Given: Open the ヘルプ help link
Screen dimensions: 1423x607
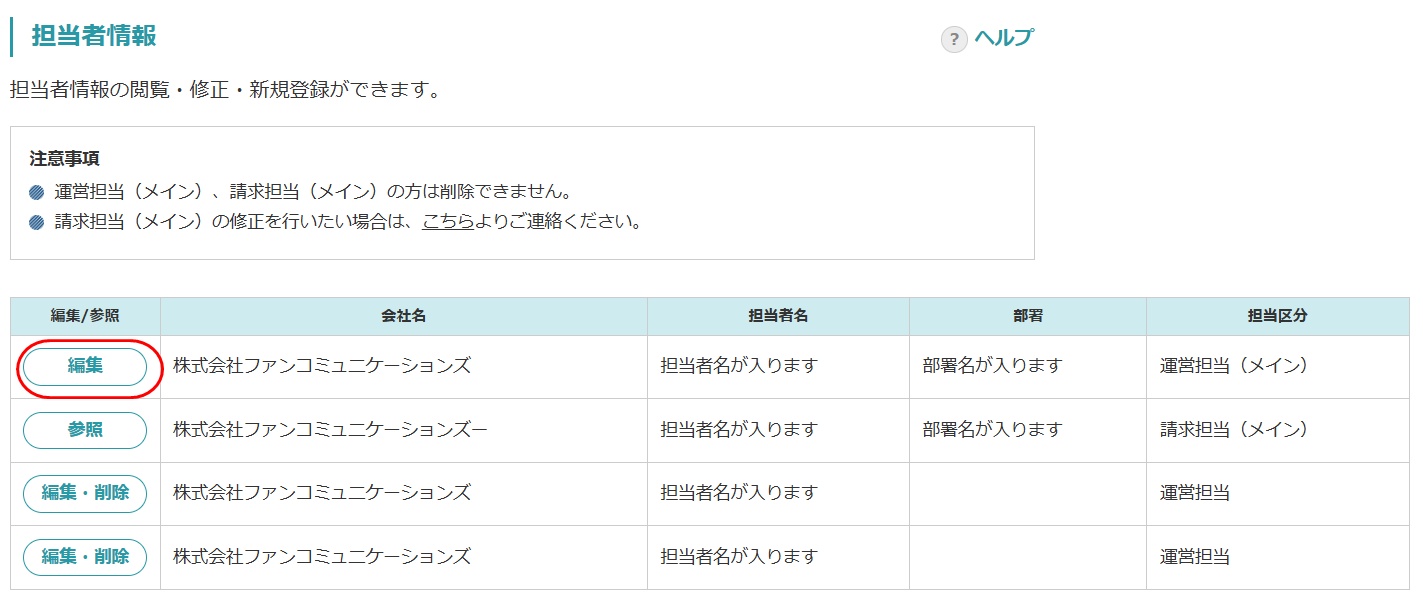Looking at the screenshot, I should (1004, 38).
